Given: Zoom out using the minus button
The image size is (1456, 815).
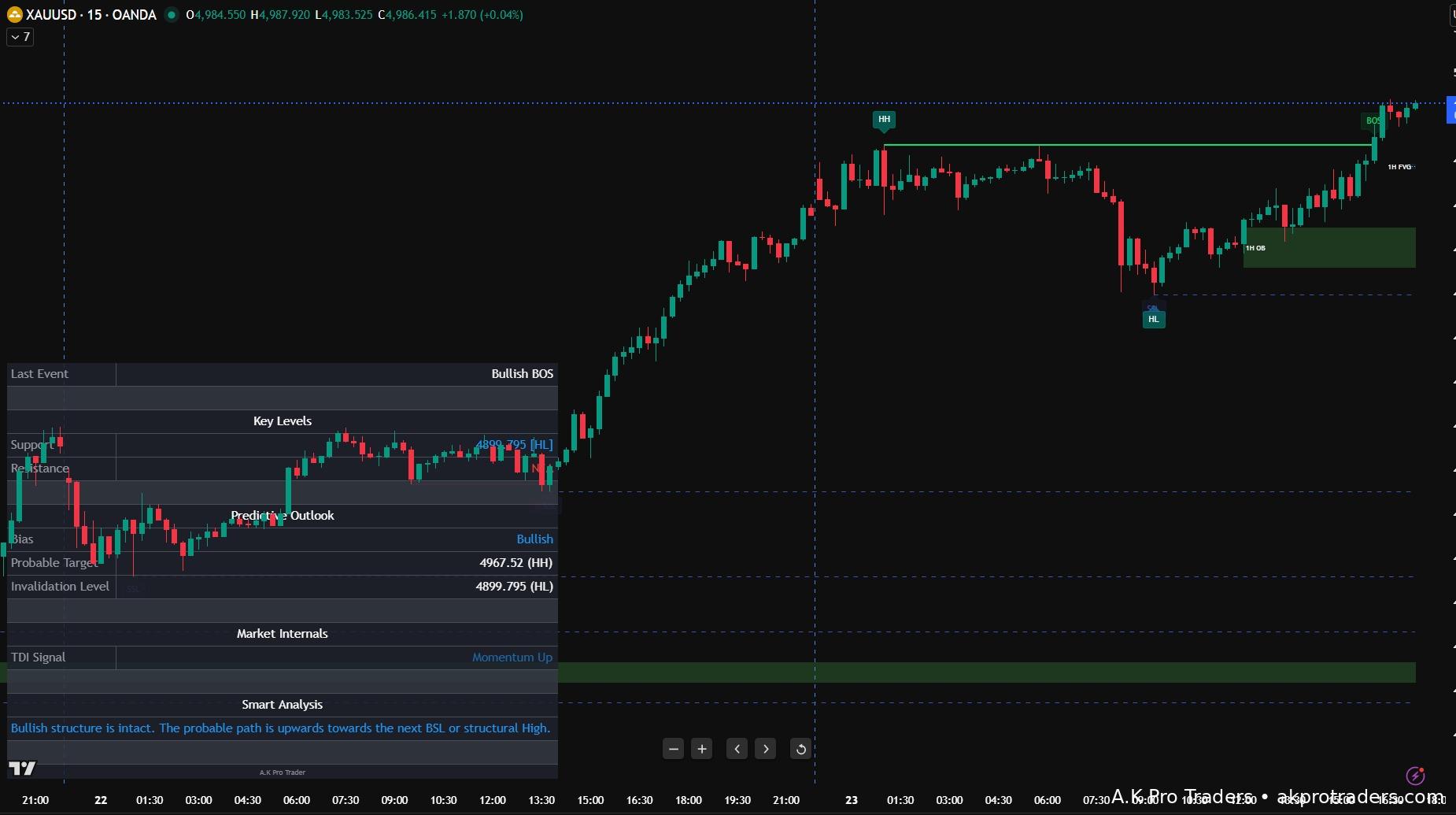Looking at the screenshot, I should pyautogui.click(x=673, y=749).
